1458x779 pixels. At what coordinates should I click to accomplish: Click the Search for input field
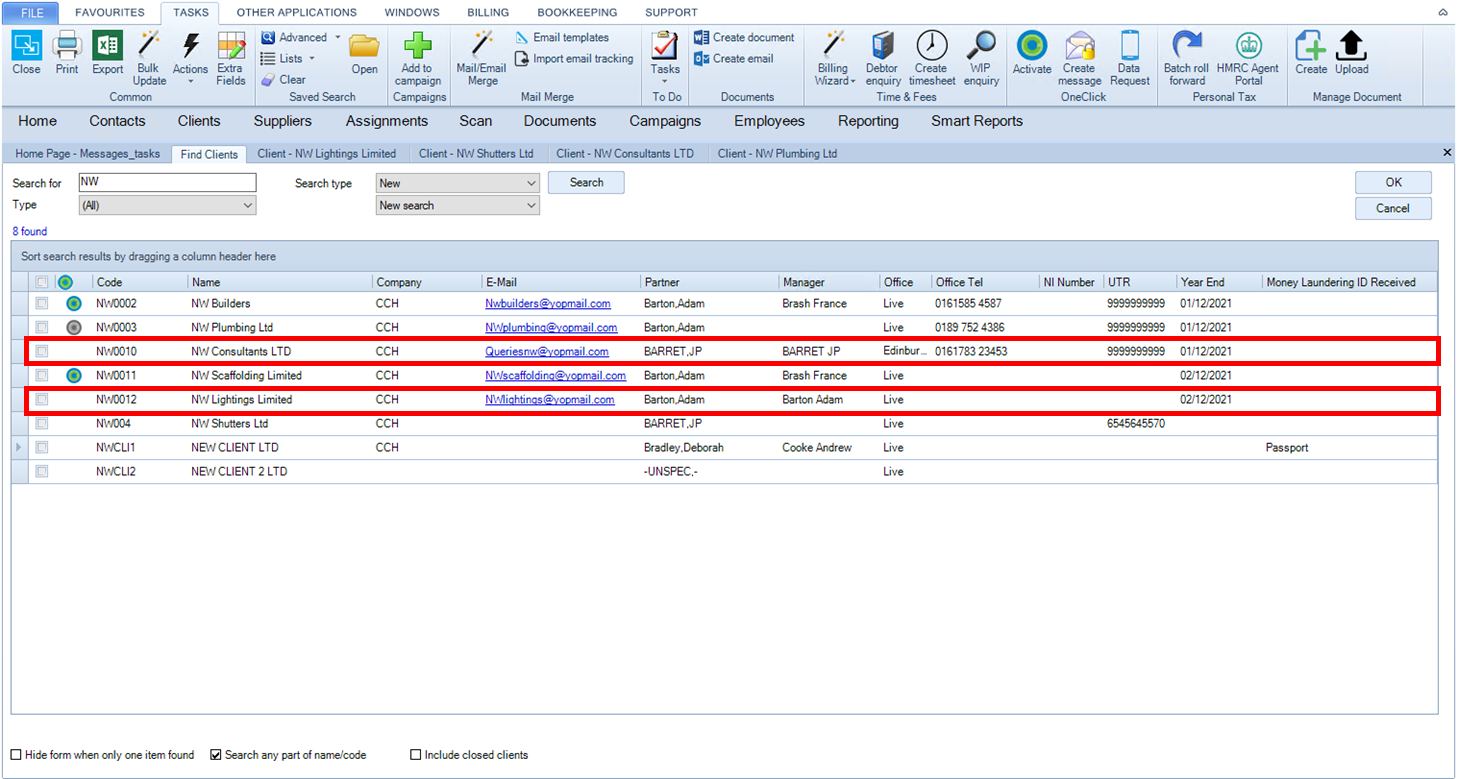click(167, 183)
